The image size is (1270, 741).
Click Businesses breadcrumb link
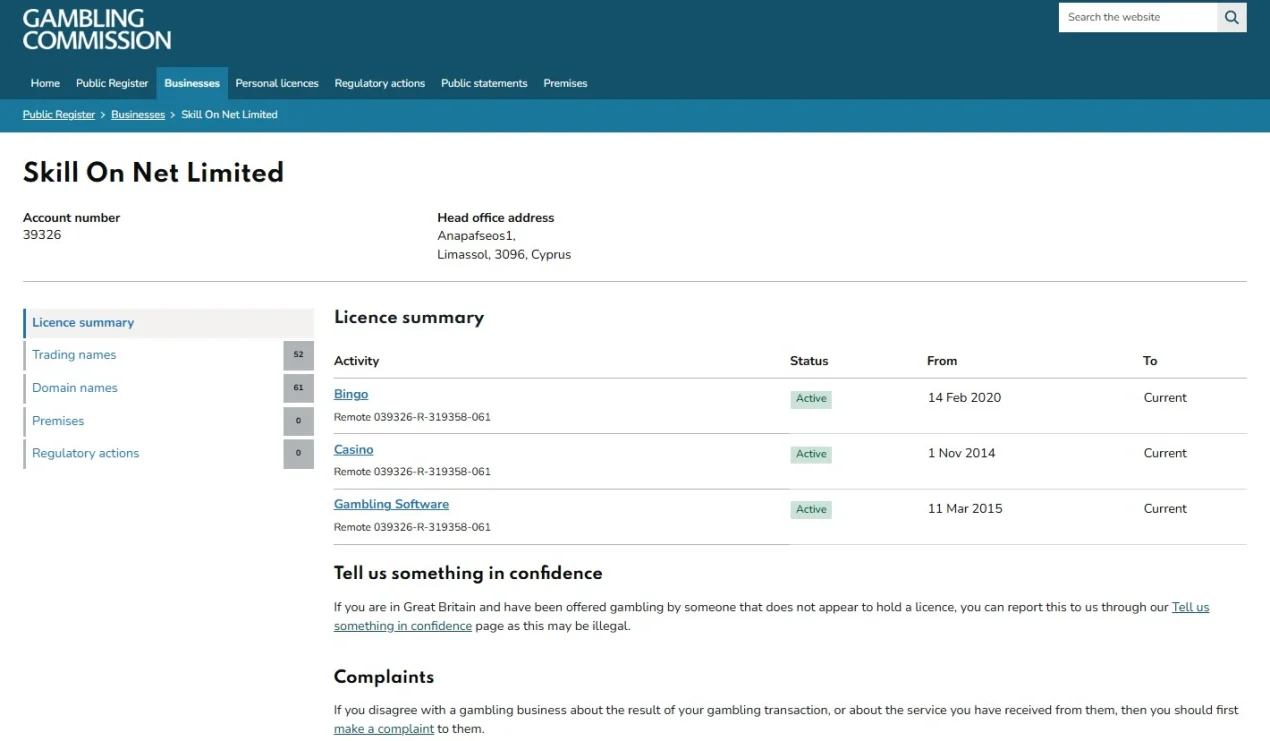coord(138,115)
